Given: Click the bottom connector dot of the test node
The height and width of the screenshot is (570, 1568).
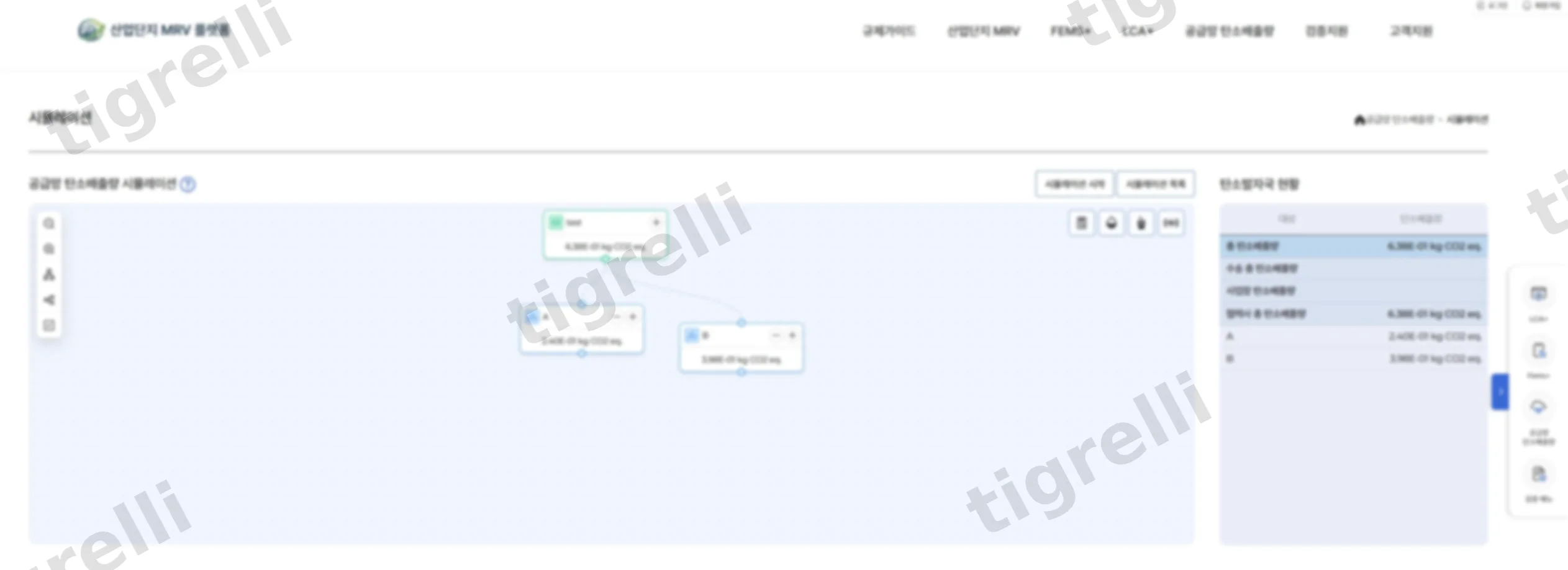Looking at the screenshot, I should [x=605, y=259].
